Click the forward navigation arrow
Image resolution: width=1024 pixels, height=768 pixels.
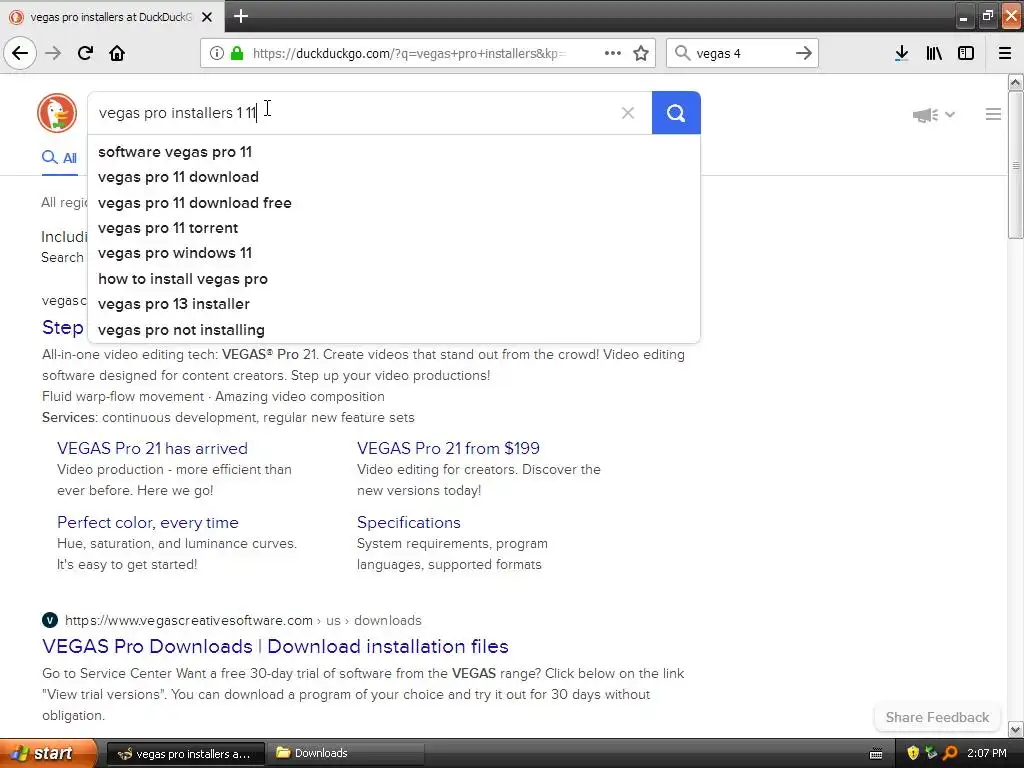click(x=53, y=53)
